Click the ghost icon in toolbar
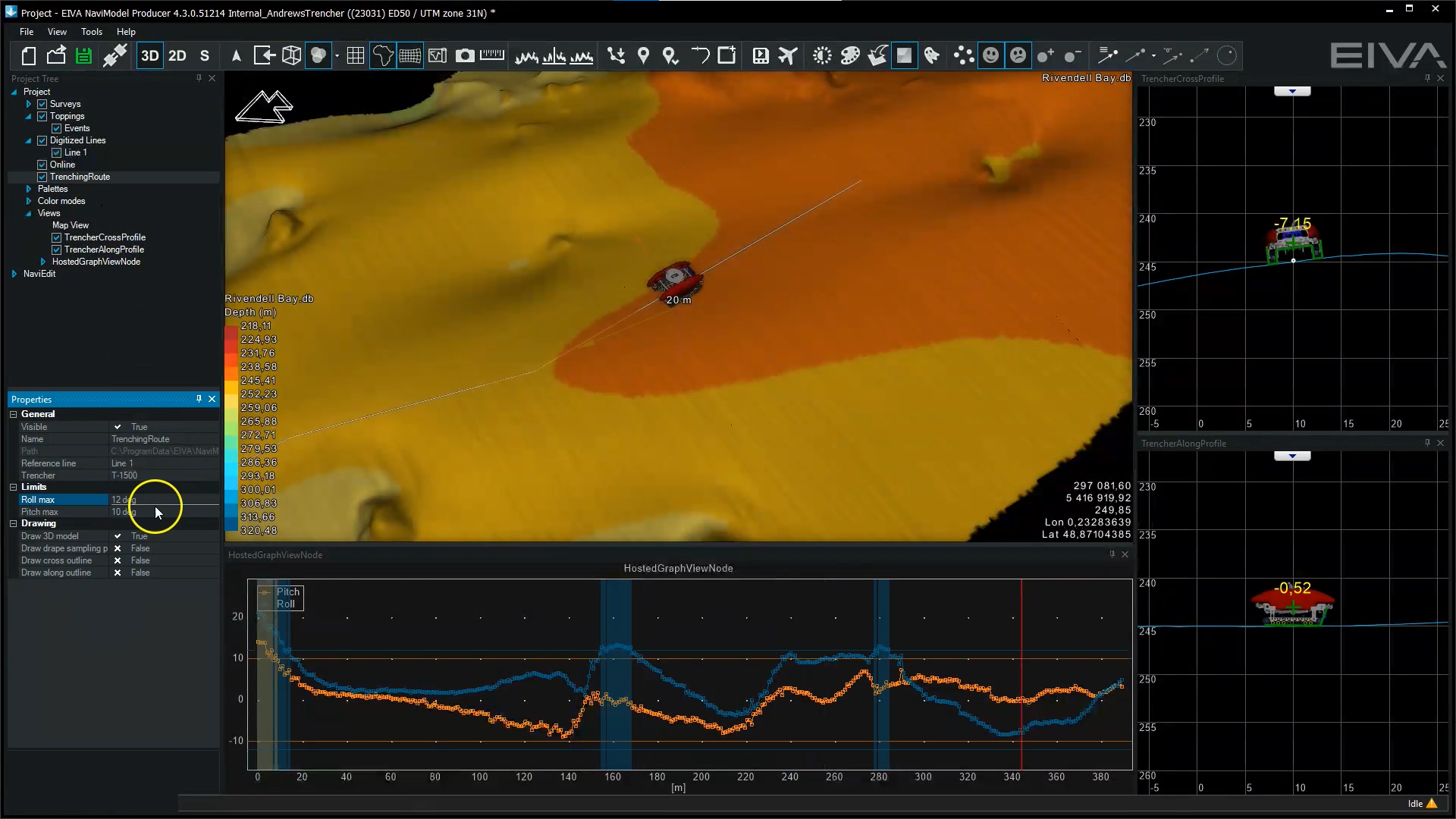 tap(932, 55)
